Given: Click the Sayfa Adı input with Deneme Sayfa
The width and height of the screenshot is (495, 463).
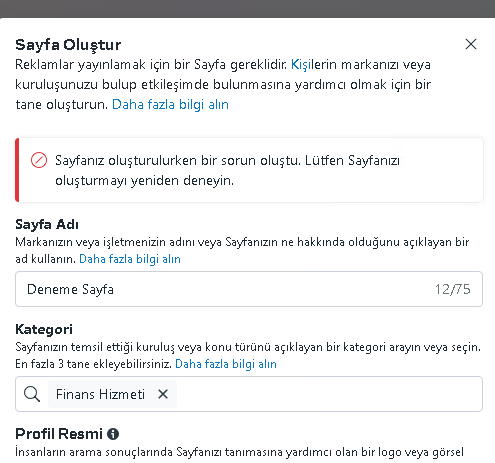Looking at the screenshot, I should [249, 289].
